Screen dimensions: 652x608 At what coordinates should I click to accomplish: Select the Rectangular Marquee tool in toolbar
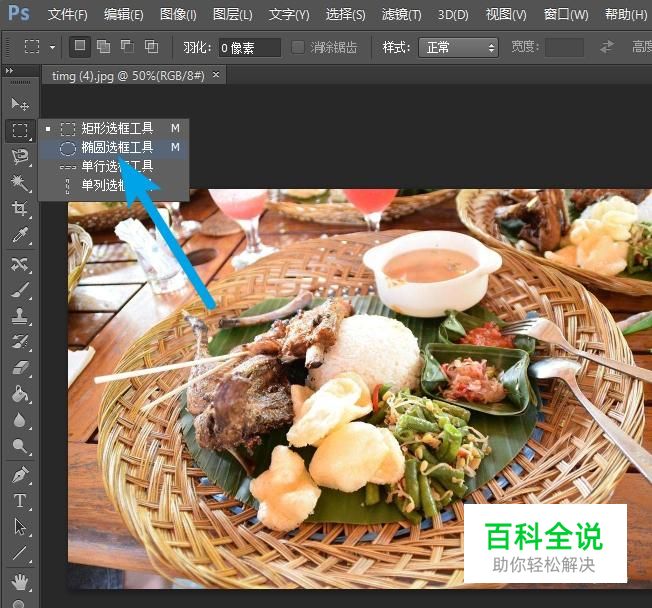point(20,131)
